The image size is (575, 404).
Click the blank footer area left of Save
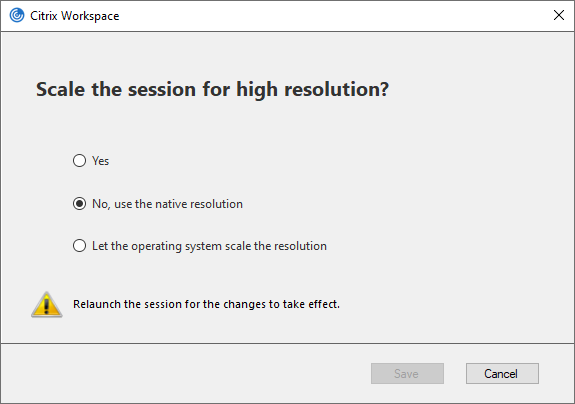click(183, 374)
